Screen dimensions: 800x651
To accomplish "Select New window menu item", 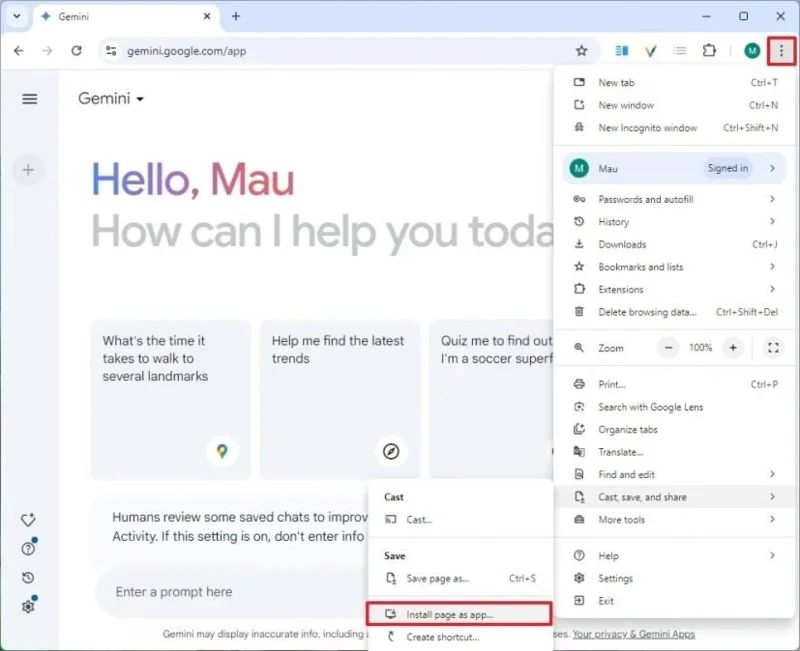I will (x=674, y=105).
